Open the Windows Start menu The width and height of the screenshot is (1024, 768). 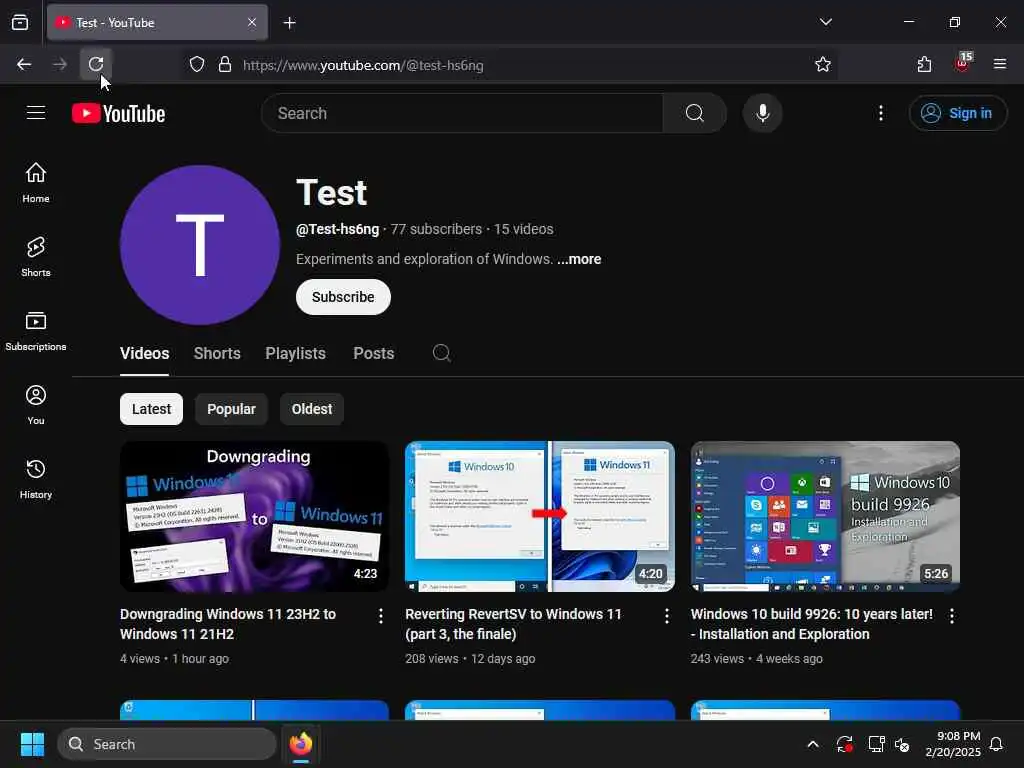click(x=32, y=744)
